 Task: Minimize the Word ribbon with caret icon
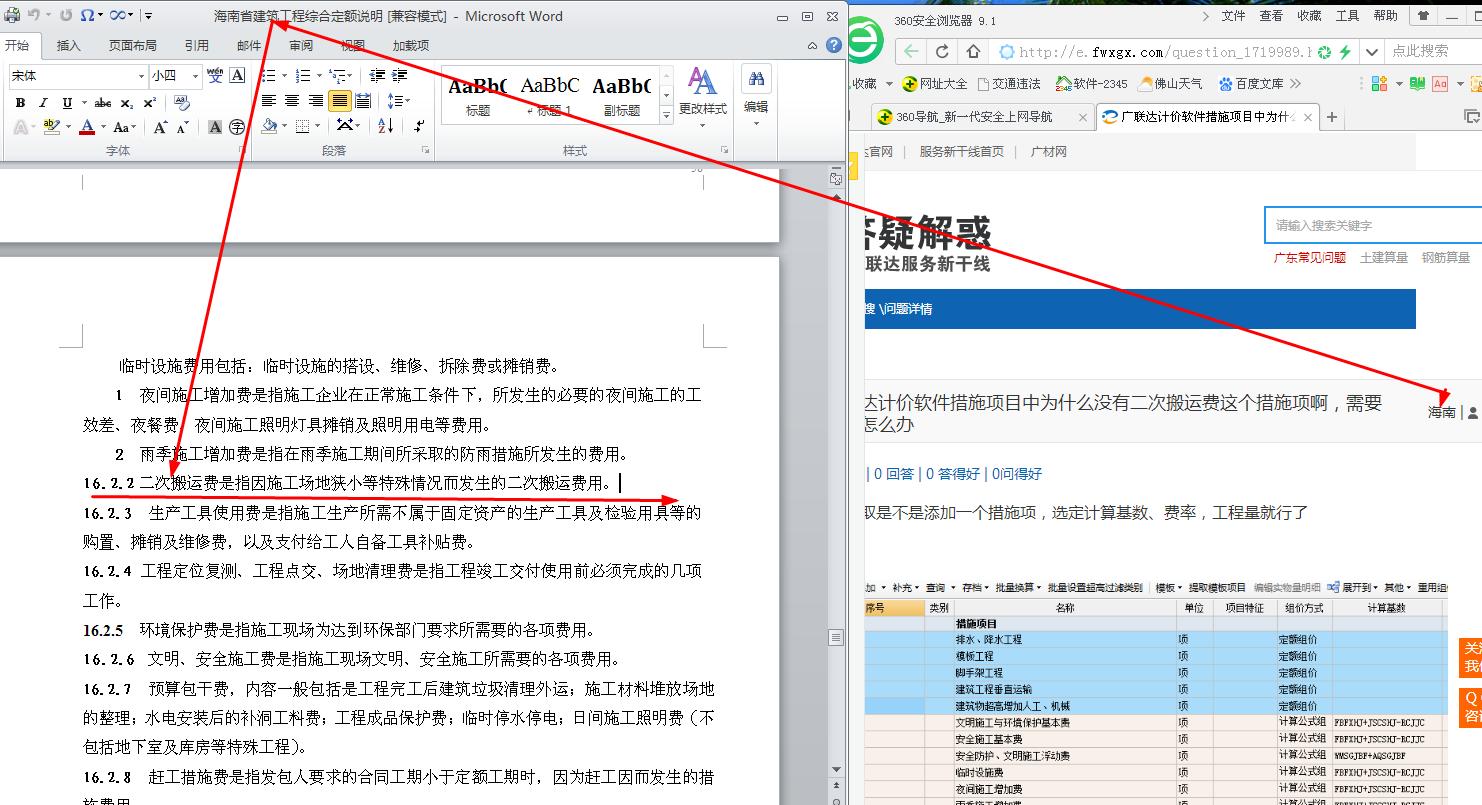(813, 45)
